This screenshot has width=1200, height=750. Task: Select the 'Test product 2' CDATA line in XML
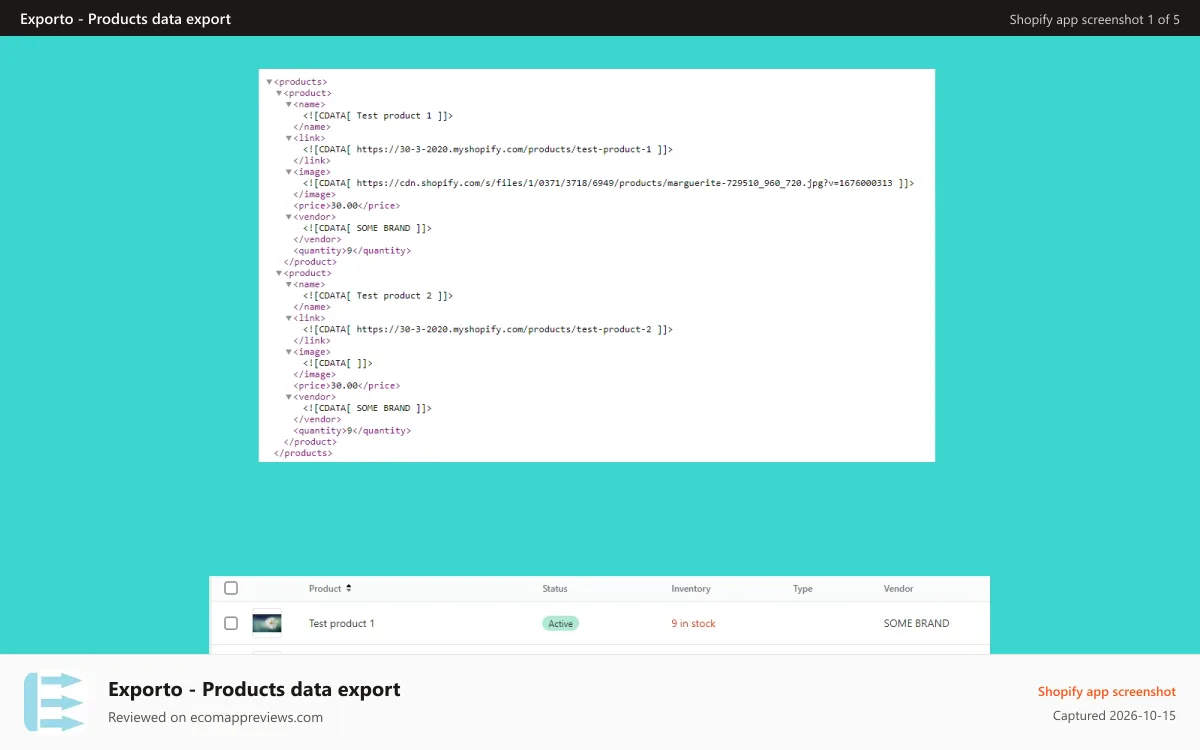(x=378, y=296)
